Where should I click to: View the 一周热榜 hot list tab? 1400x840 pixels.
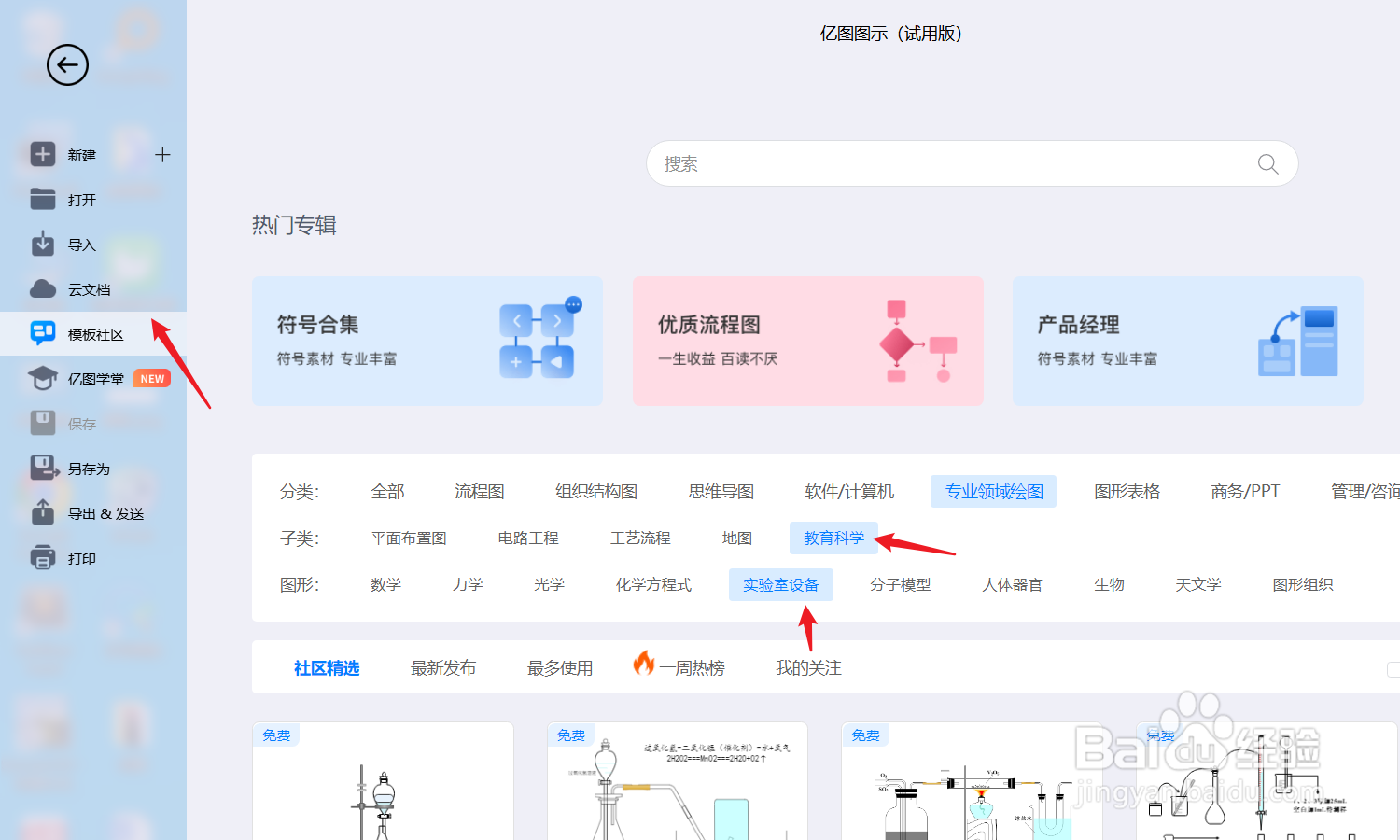(x=693, y=667)
